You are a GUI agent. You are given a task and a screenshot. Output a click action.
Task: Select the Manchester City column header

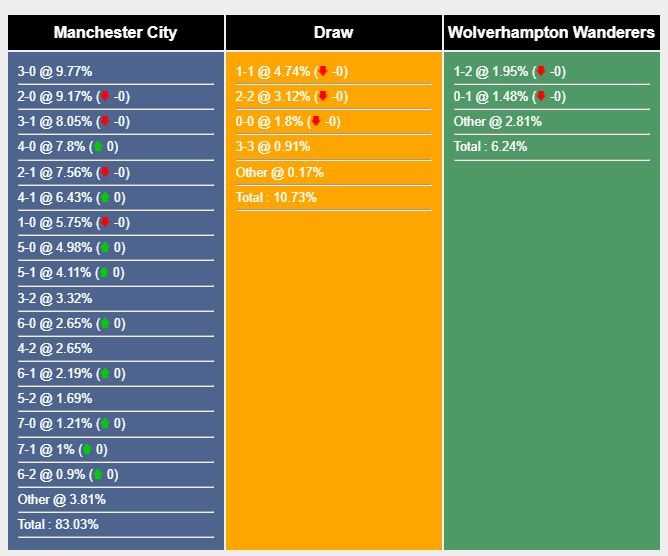pos(115,32)
